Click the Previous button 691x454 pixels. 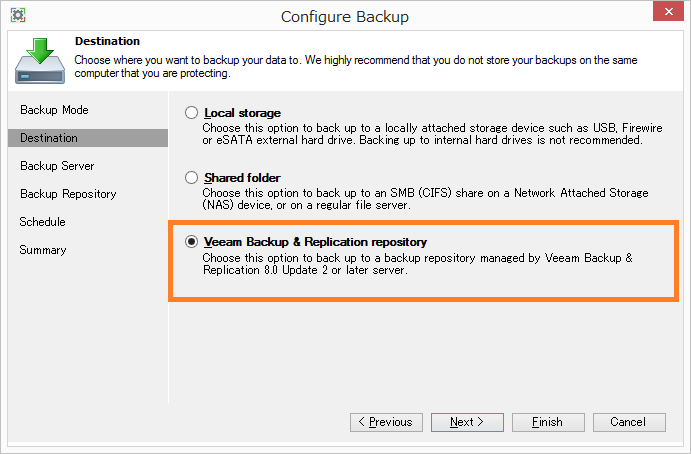(x=386, y=422)
